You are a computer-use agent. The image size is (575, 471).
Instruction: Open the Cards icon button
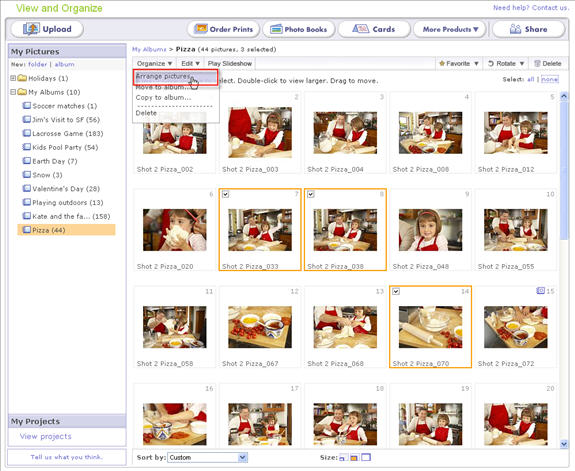(x=360, y=29)
